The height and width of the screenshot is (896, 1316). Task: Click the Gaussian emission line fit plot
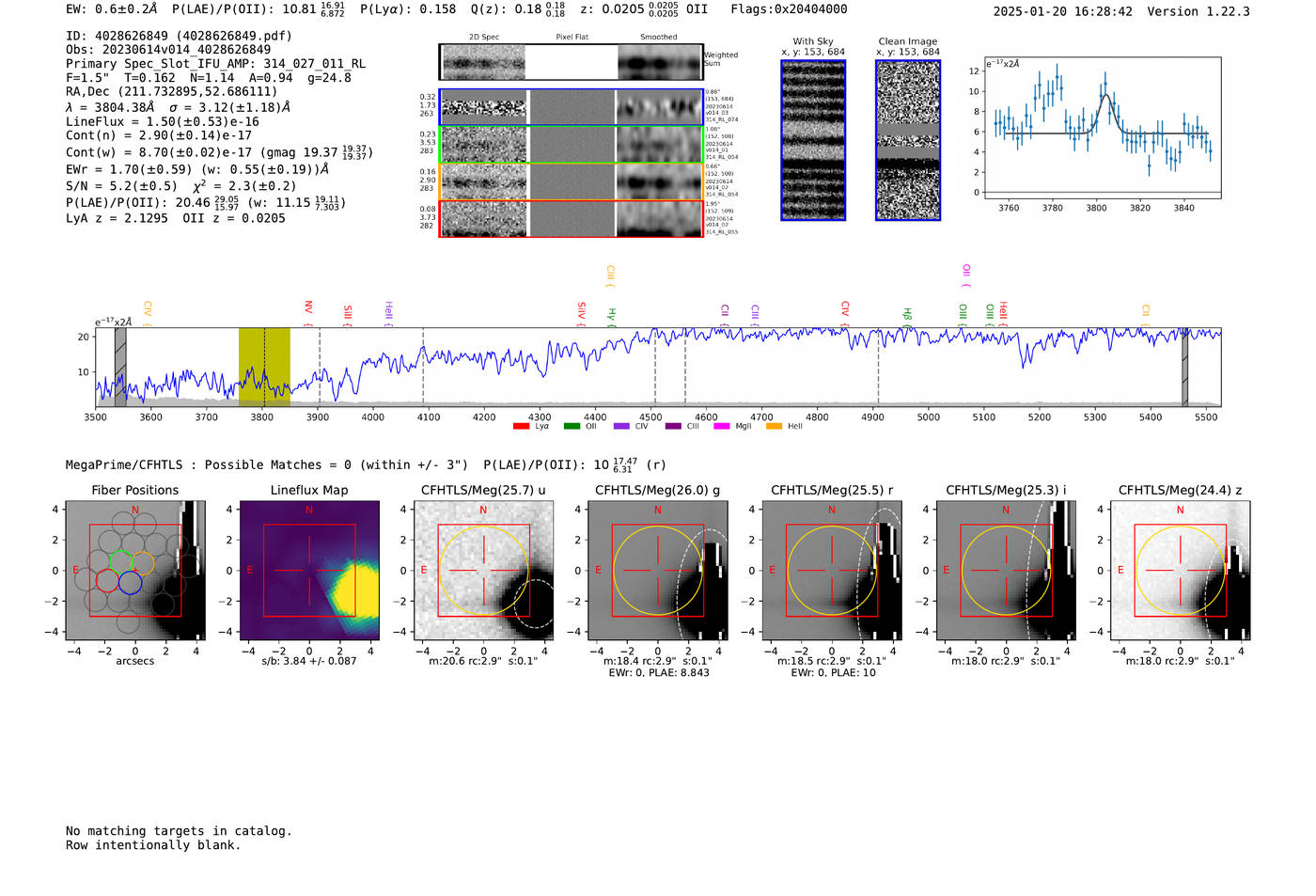click(x=1103, y=128)
